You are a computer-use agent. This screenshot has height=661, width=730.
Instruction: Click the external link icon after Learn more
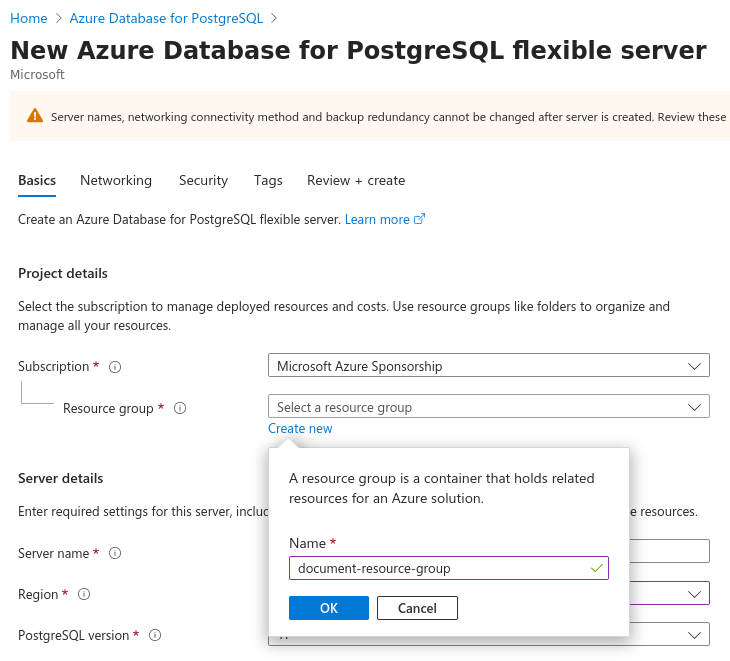(x=419, y=218)
